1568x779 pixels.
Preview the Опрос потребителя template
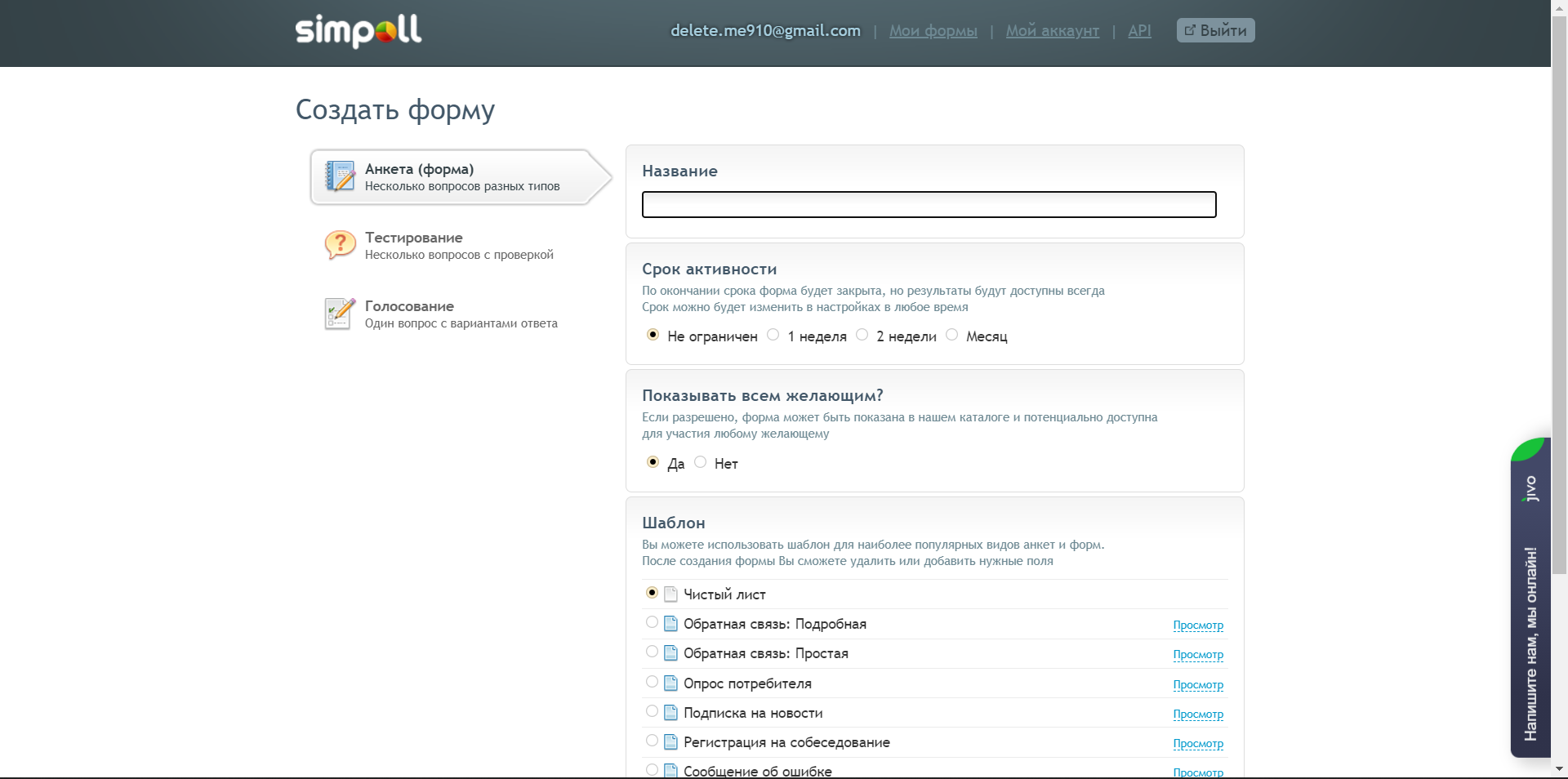(1198, 685)
